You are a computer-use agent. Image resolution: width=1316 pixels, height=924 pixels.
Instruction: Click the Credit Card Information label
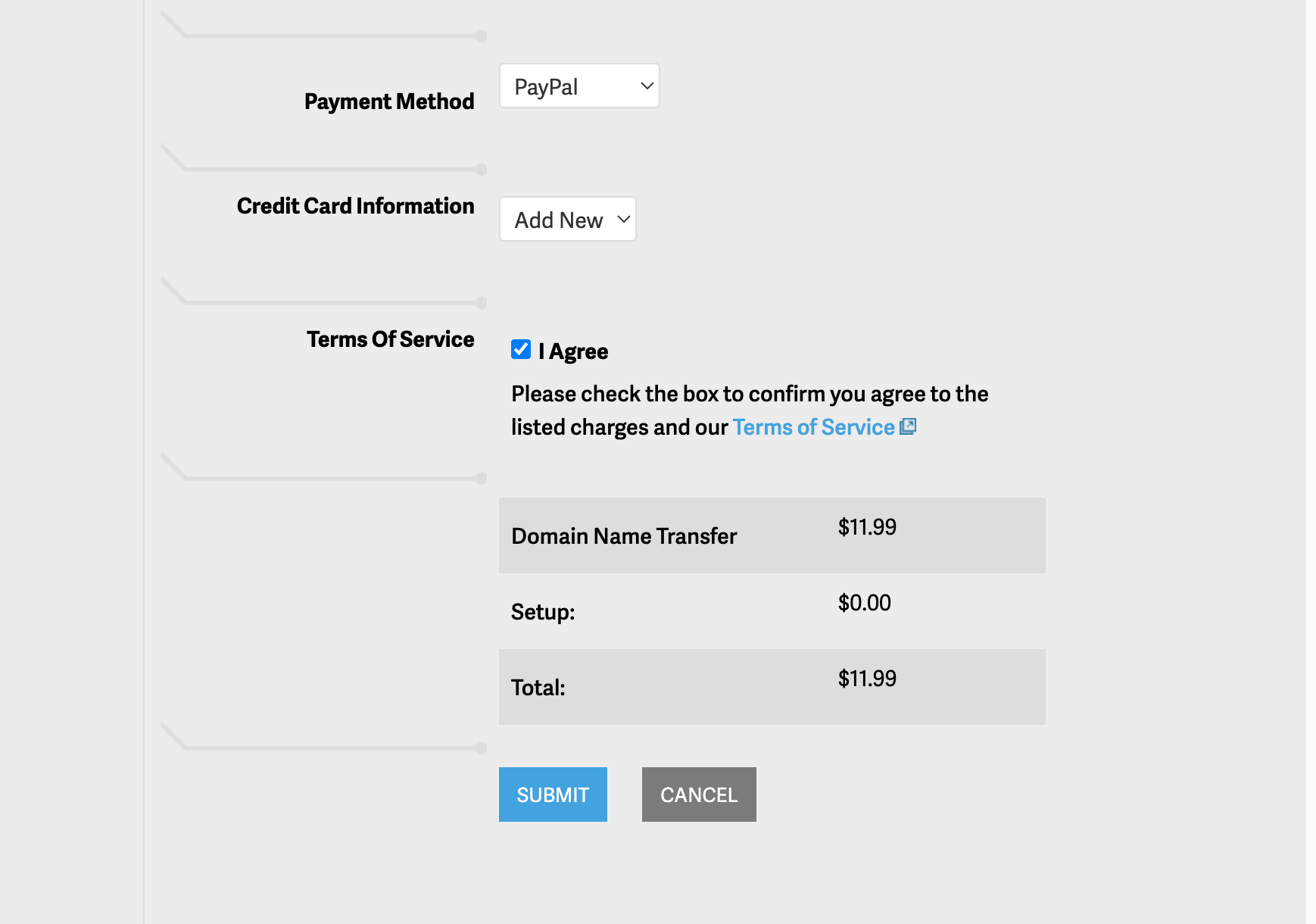pyautogui.click(x=355, y=206)
